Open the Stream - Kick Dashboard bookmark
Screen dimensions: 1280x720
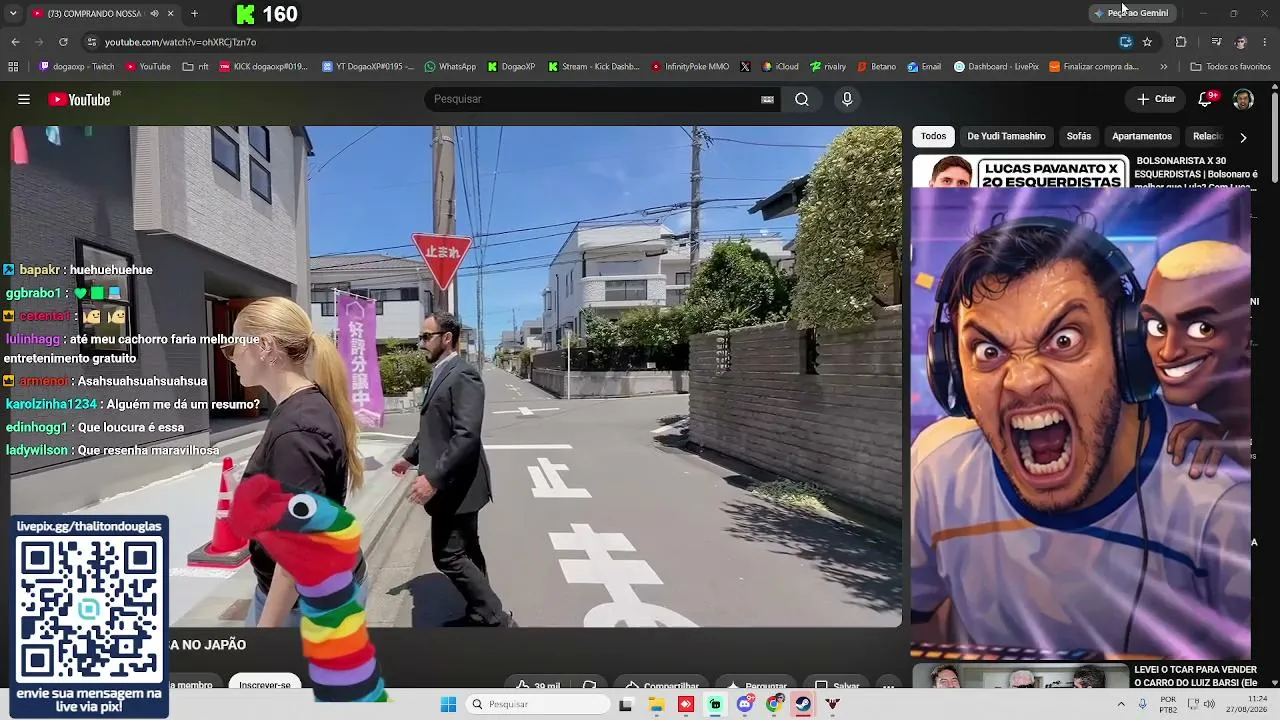(x=593, y=67)
